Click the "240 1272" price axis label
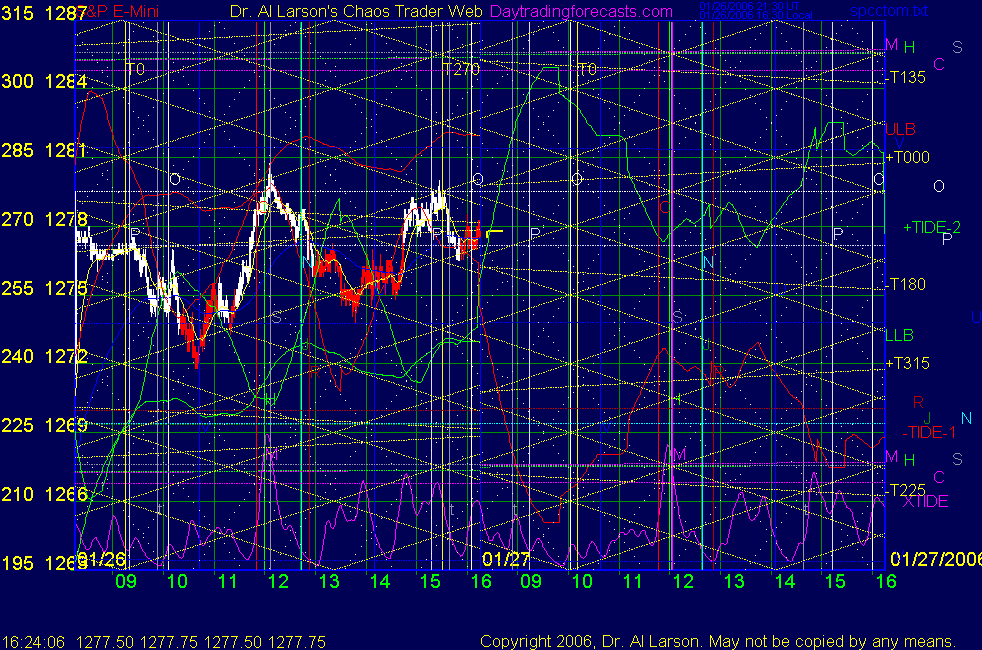The image size is (982, 650). click(44, 356)
